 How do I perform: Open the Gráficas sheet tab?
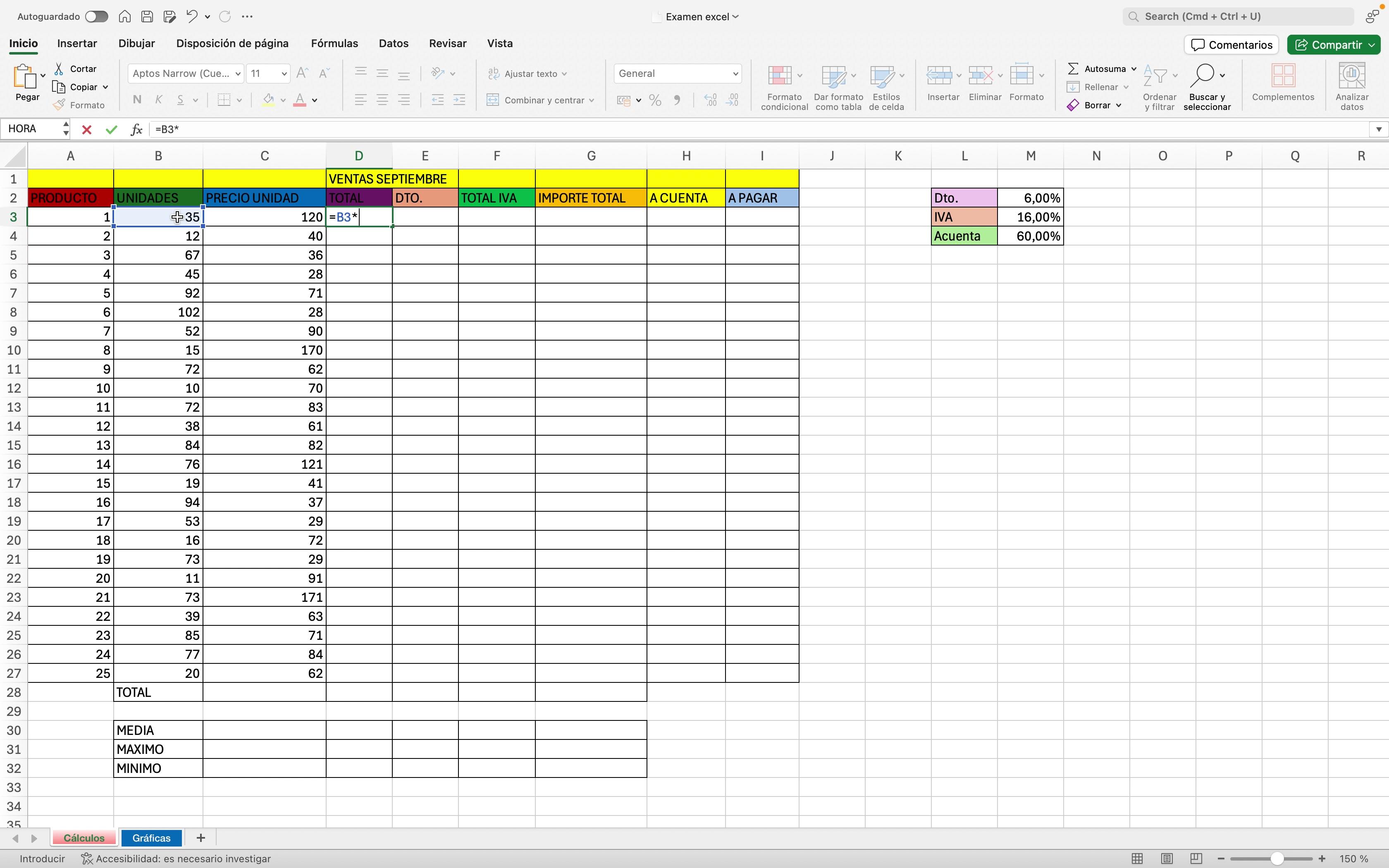152,838
